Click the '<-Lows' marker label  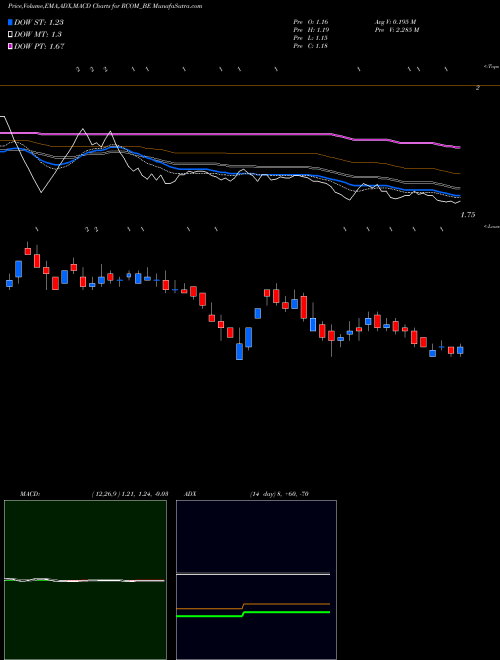pyautogui.click(x=491, y=226)
